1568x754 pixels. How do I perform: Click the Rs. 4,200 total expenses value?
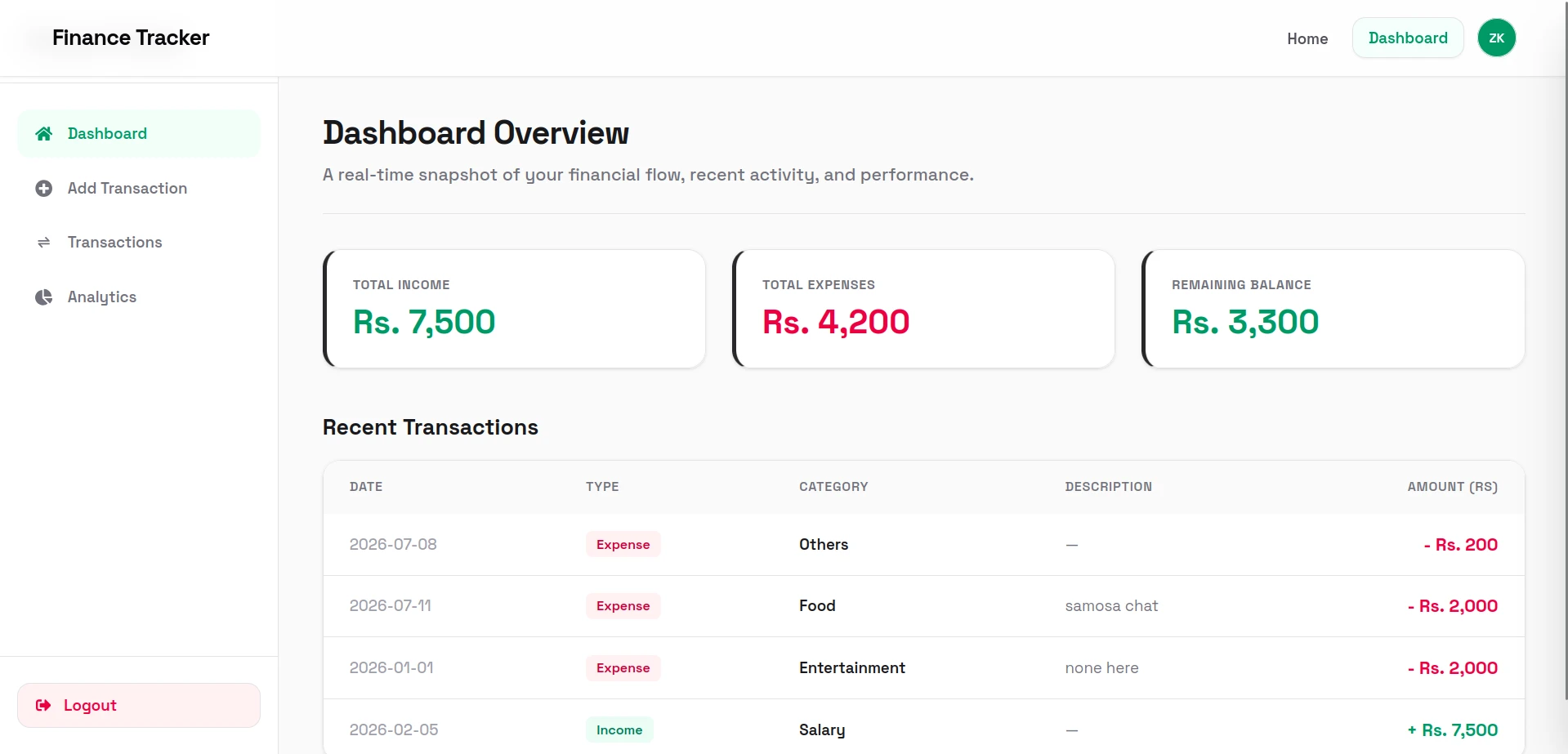pyautogui.click(x=836, y=322)
